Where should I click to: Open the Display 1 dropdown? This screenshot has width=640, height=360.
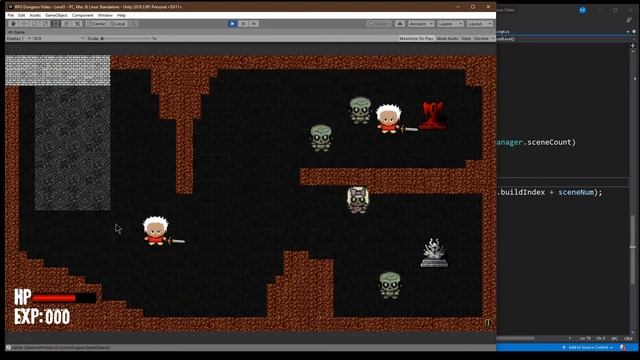point(18,38)
